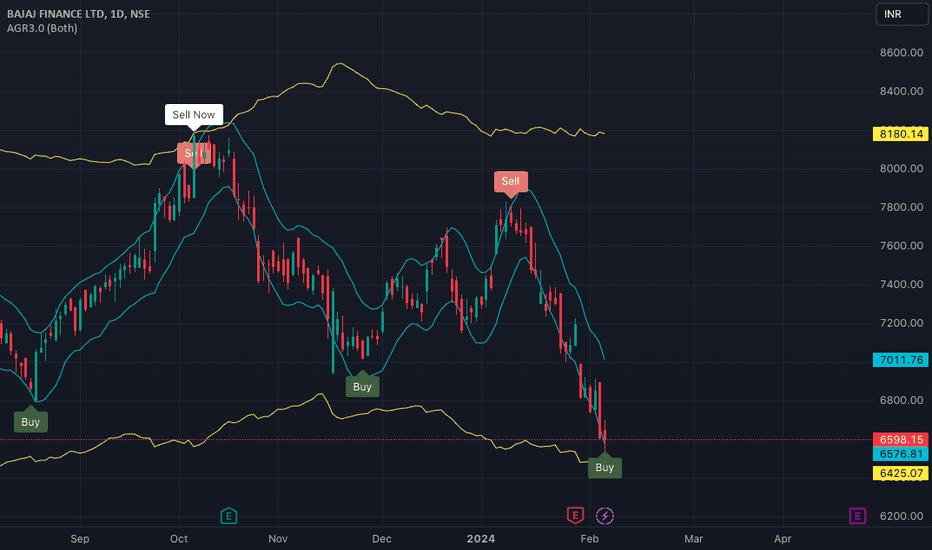932x550 pixels.
Task: Click the 8600.00 price axis label
Action: pyautogui.click(x=901, y=52)
